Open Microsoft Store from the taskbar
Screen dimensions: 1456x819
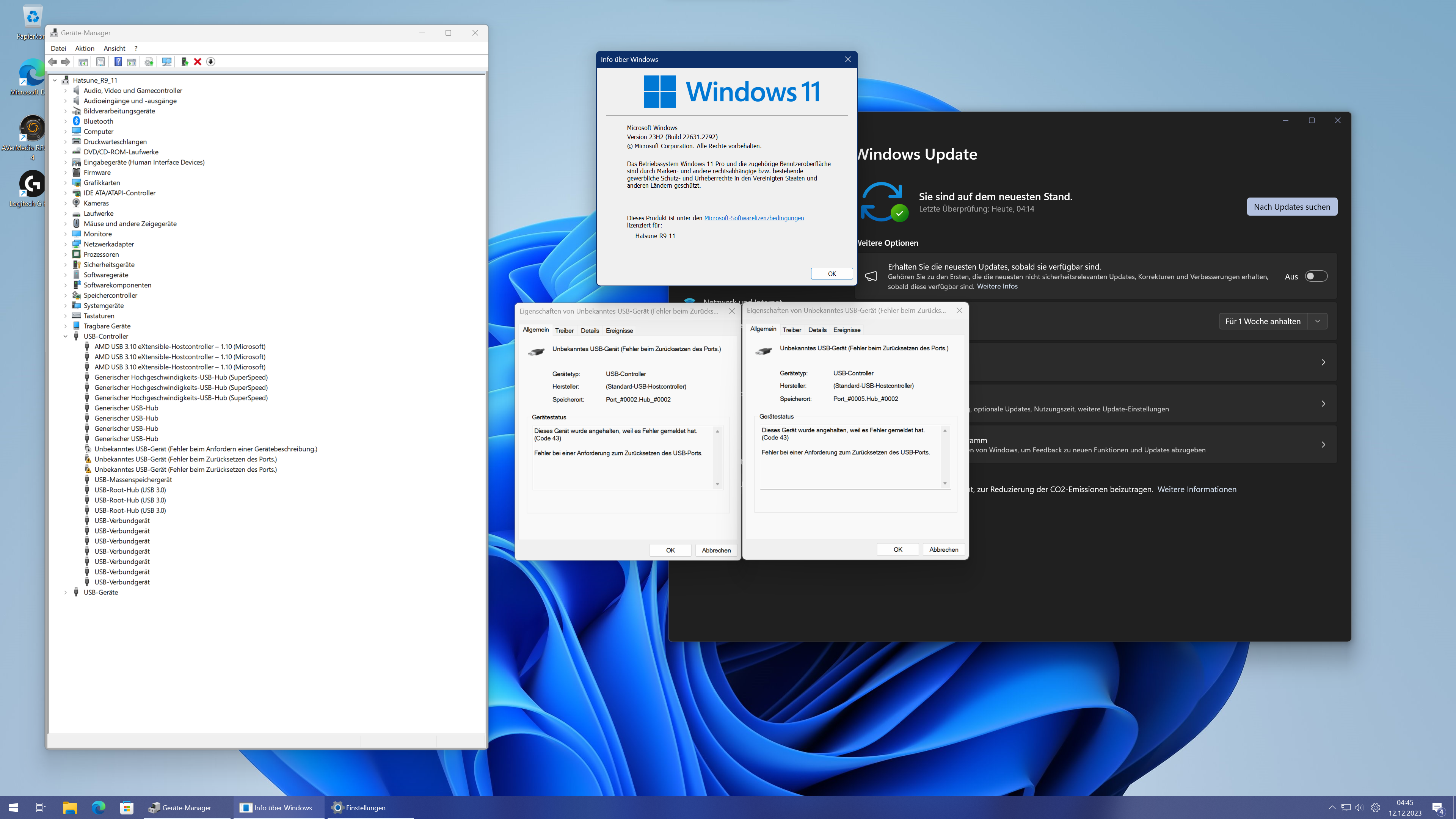[127, 808]
